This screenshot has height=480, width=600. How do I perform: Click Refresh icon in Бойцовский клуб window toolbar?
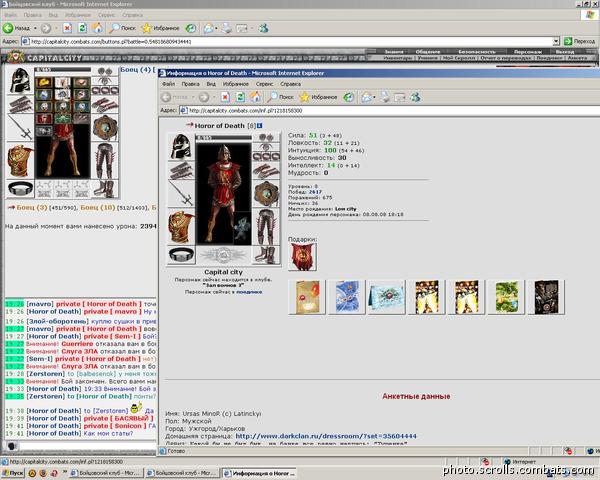tap(82, 28)
